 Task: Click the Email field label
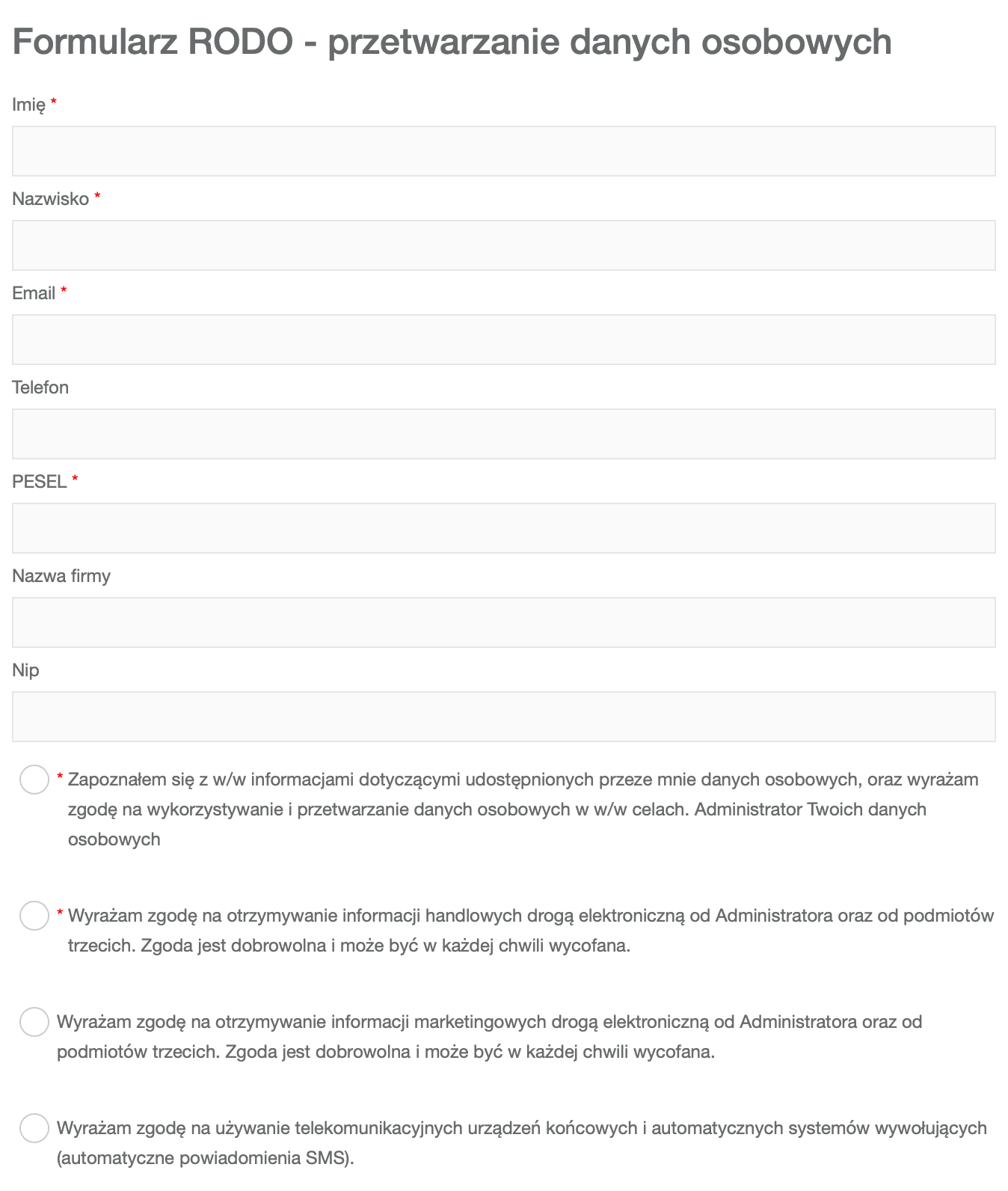(x=34, y=293)
